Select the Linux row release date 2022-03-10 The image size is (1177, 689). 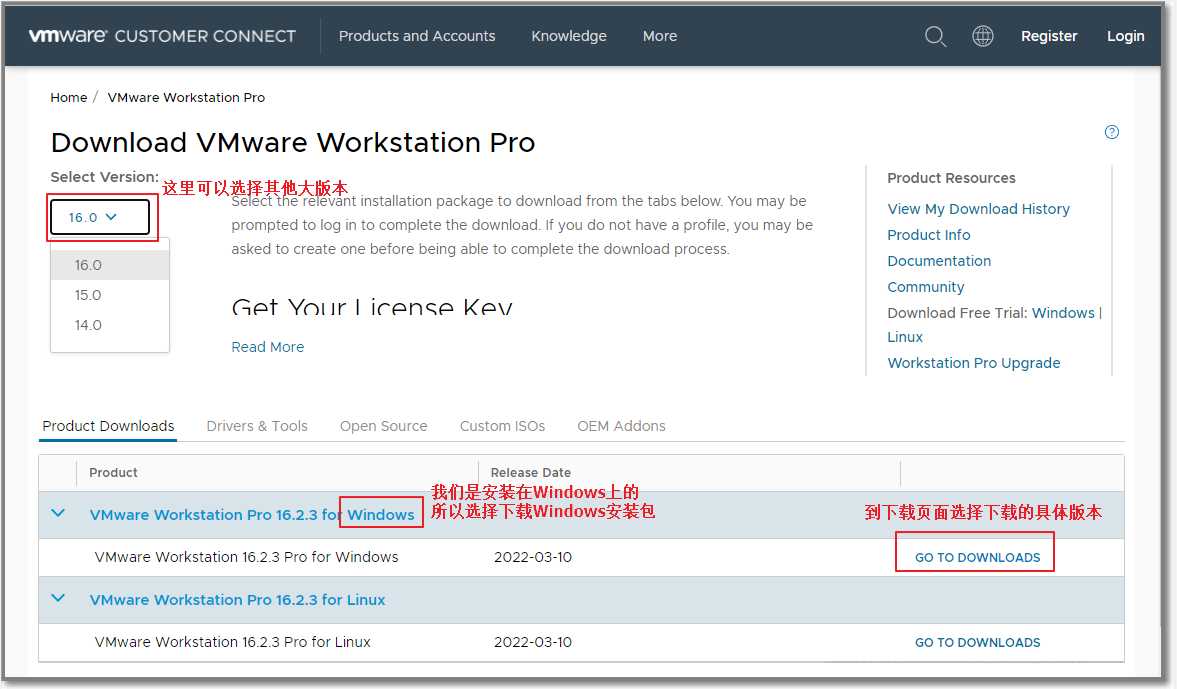(x=533, y=642)
